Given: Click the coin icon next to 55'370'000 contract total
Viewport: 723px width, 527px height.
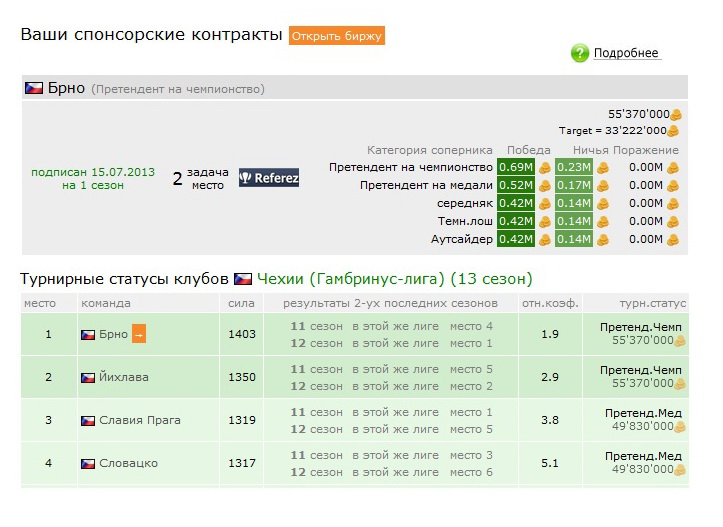Looking at the screenshot, I should [676, 114].
